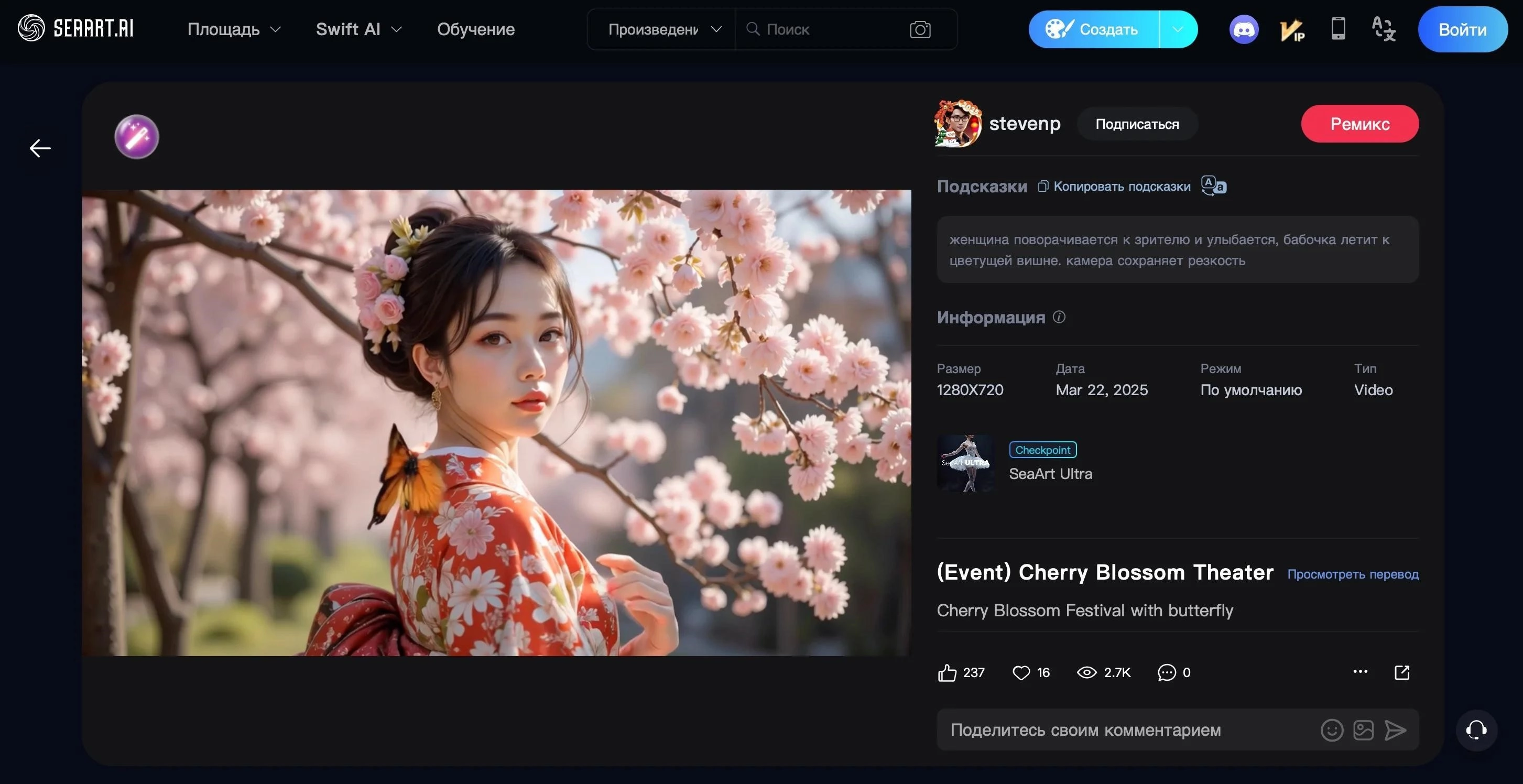Viewport: 1523px width, 784px height.
Task: Translate prompts with the translate icon
Action: pyautogui.click(x=1214, y=186)
